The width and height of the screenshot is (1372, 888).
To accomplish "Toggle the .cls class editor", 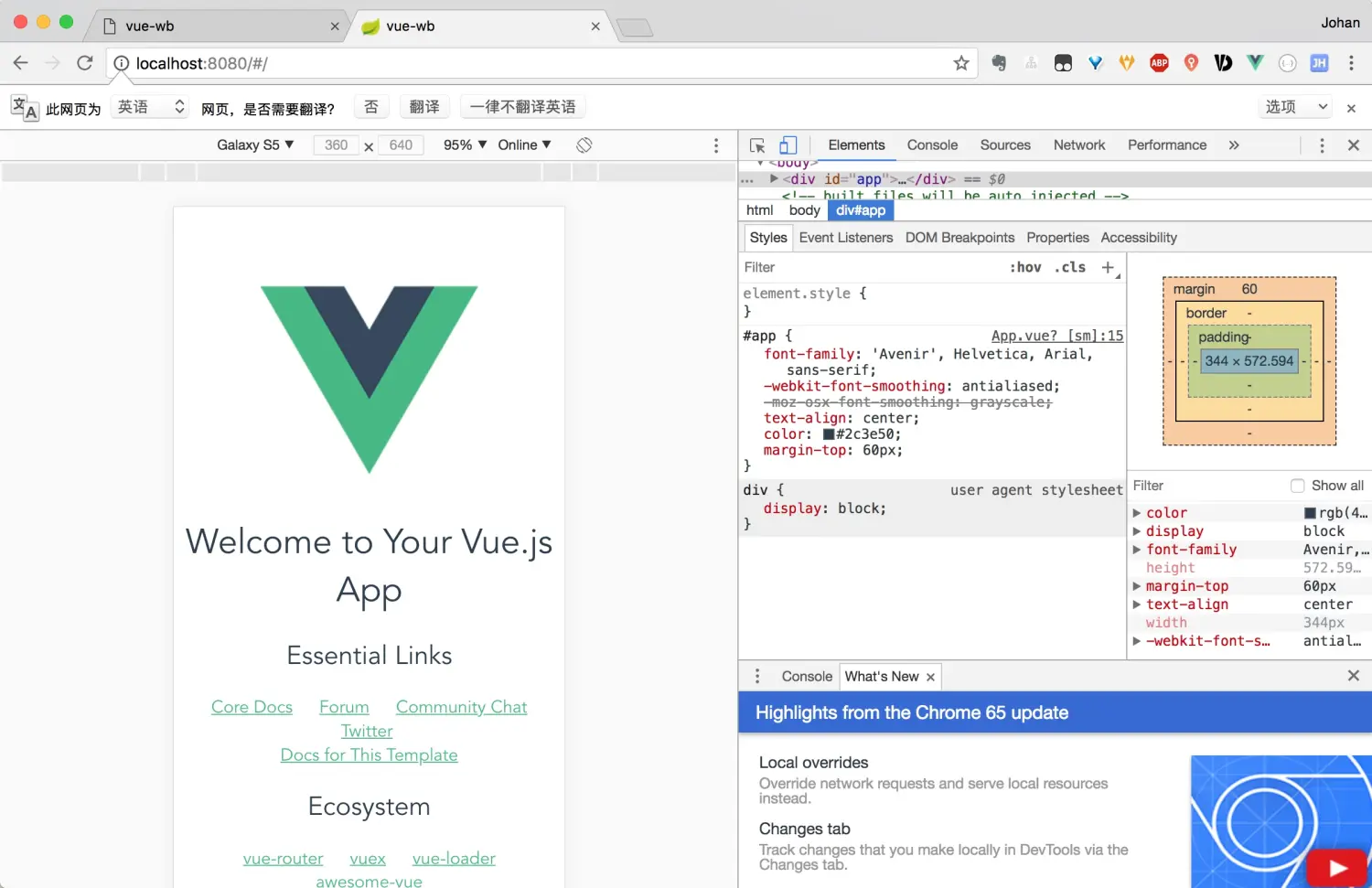I will point(1070,267).
